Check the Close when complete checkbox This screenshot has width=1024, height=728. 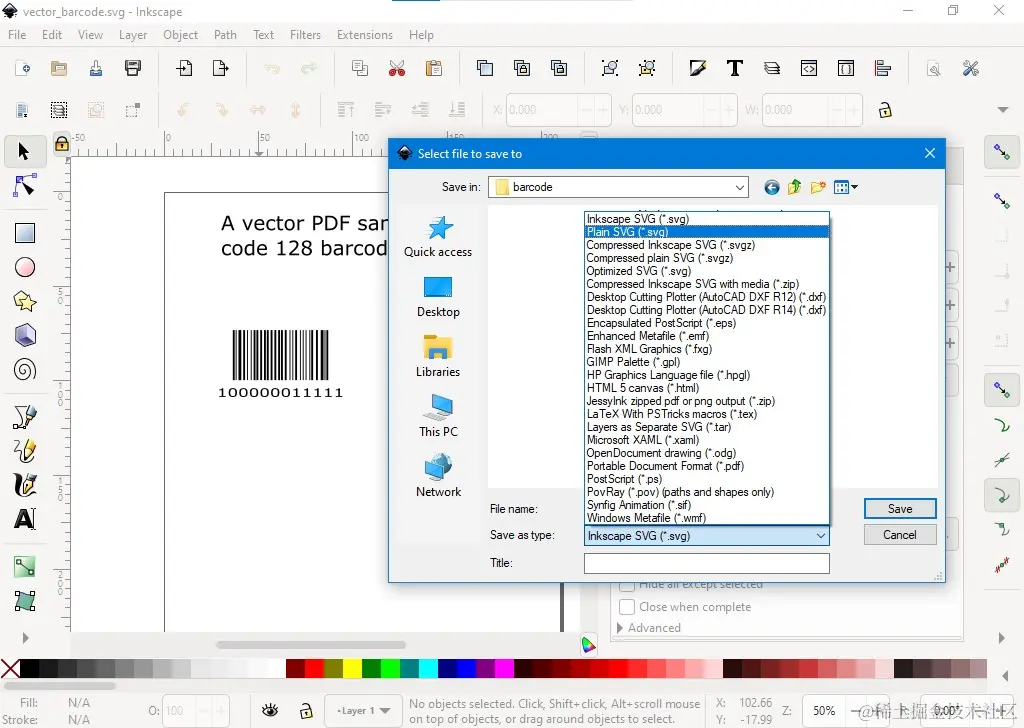point(628,607)
